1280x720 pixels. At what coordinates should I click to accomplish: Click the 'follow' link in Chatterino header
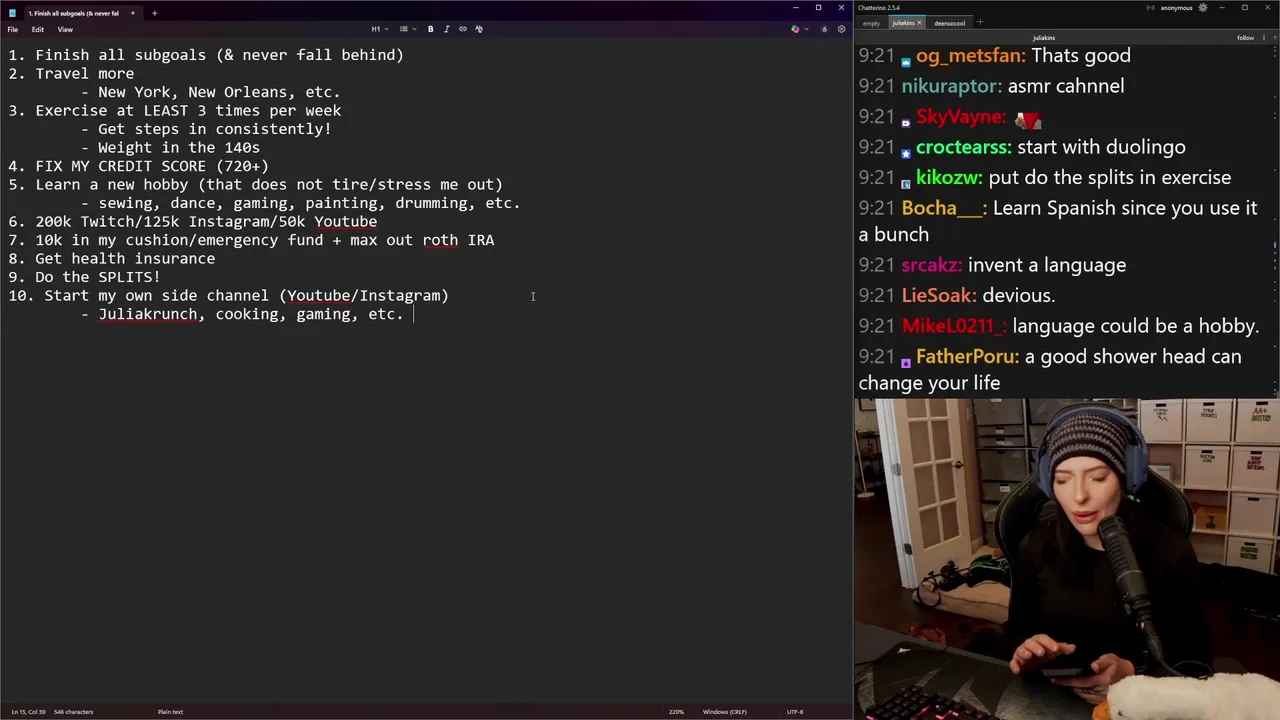(x=1245, y=38)
